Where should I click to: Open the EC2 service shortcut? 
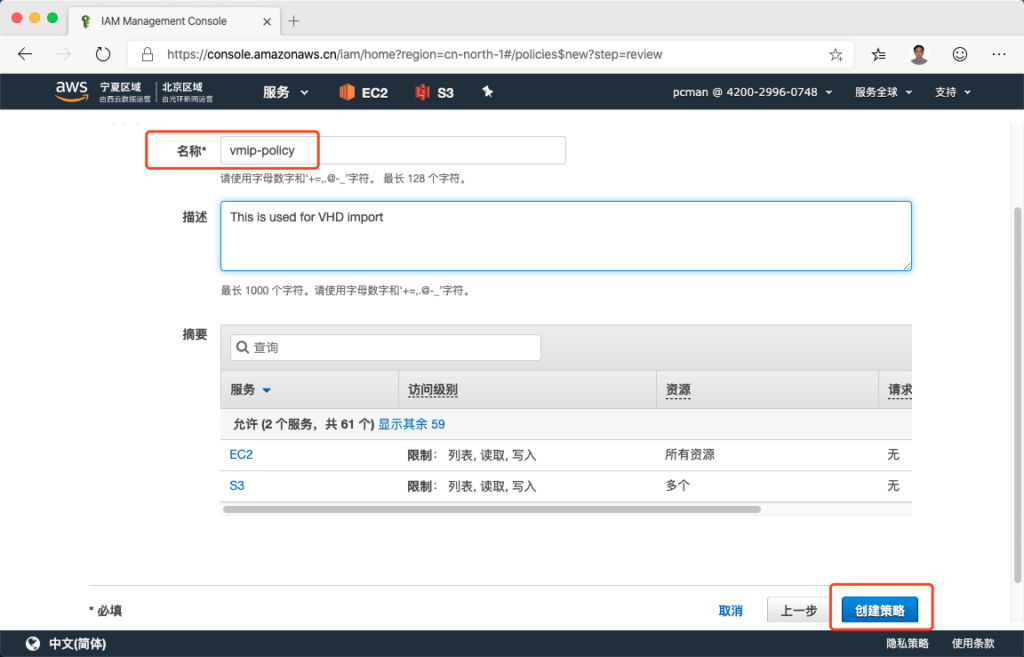(x=363, y=92)
